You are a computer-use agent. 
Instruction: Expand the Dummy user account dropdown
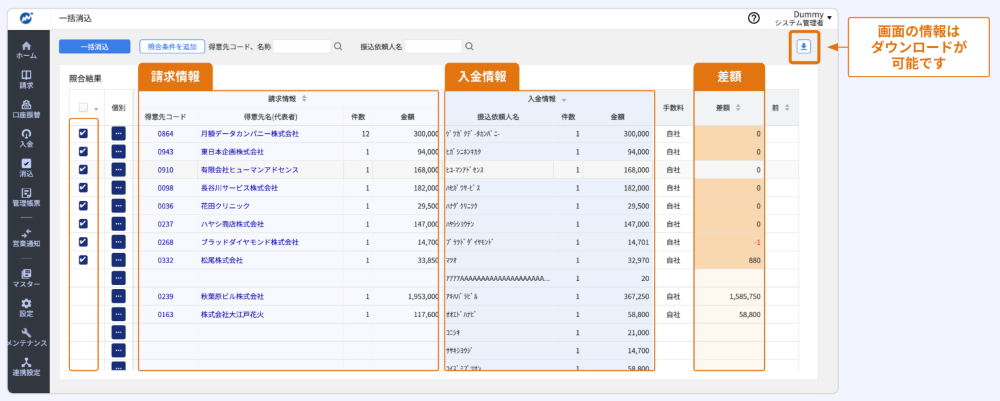(829, 17)
